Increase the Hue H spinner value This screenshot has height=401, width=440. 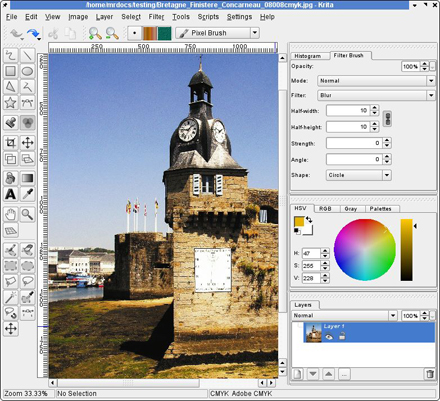325,251
